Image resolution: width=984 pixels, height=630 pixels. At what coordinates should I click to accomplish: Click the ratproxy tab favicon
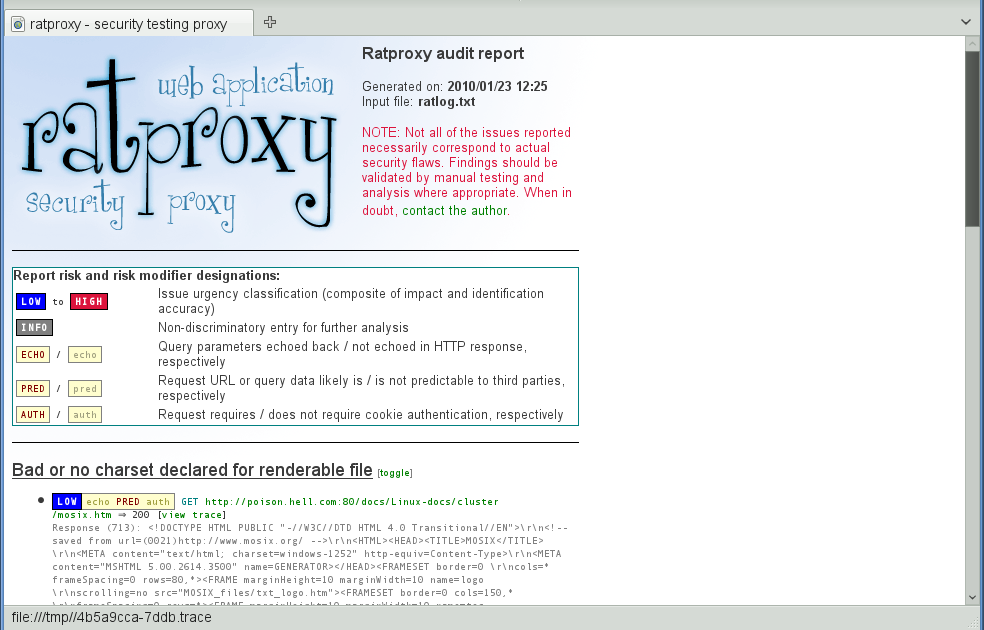click(18, 24)
